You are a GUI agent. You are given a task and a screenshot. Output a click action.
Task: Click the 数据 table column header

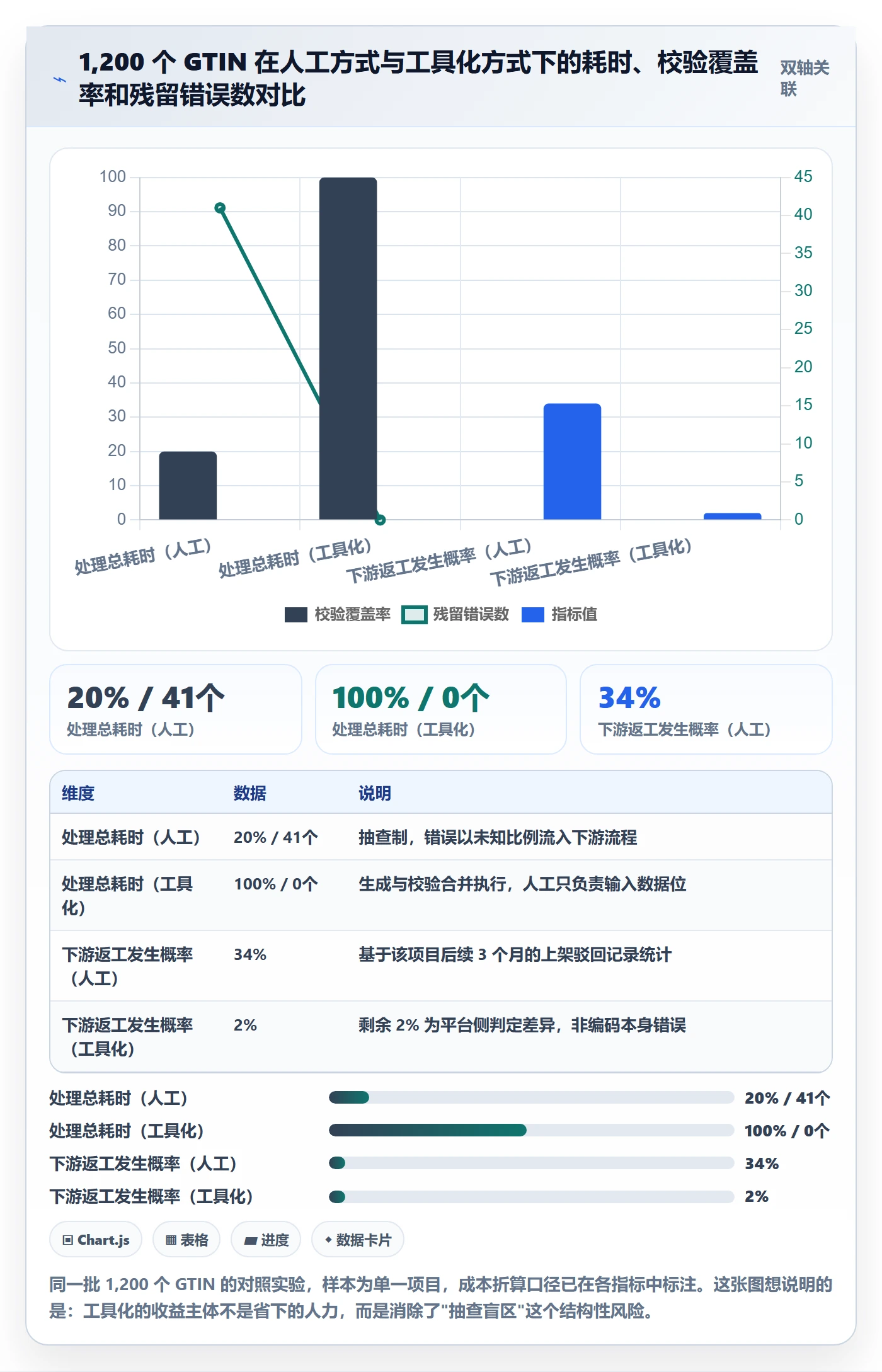pyautogui.click(x=250, y=793)
